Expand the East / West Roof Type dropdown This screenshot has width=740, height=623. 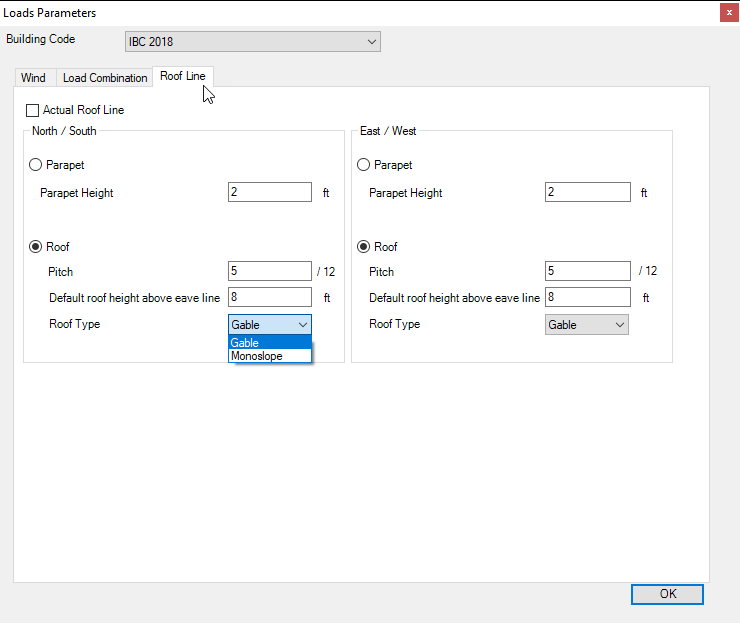[587, 324]
